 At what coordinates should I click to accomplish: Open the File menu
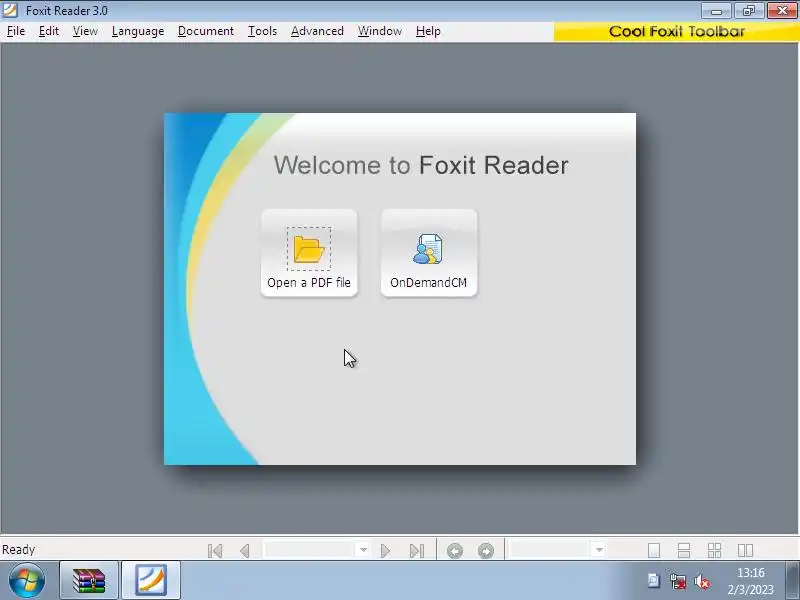point(16,31)
